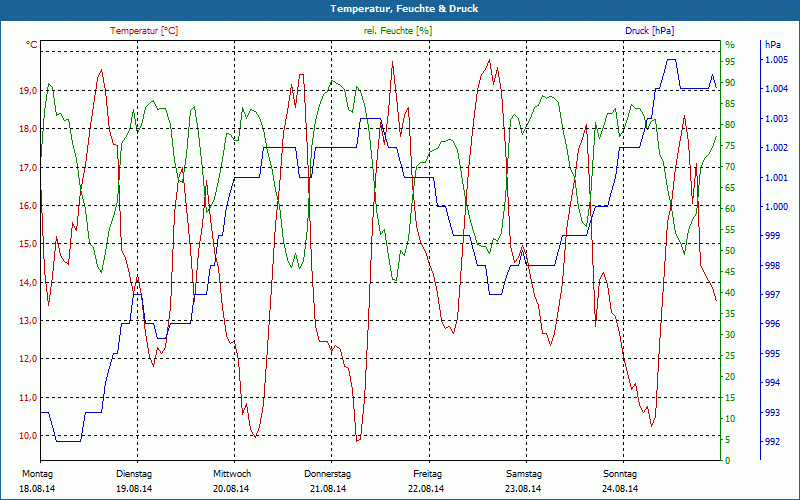
Task: Click the '%' humidity axis unit label
Action: click(x=730, y=45)
